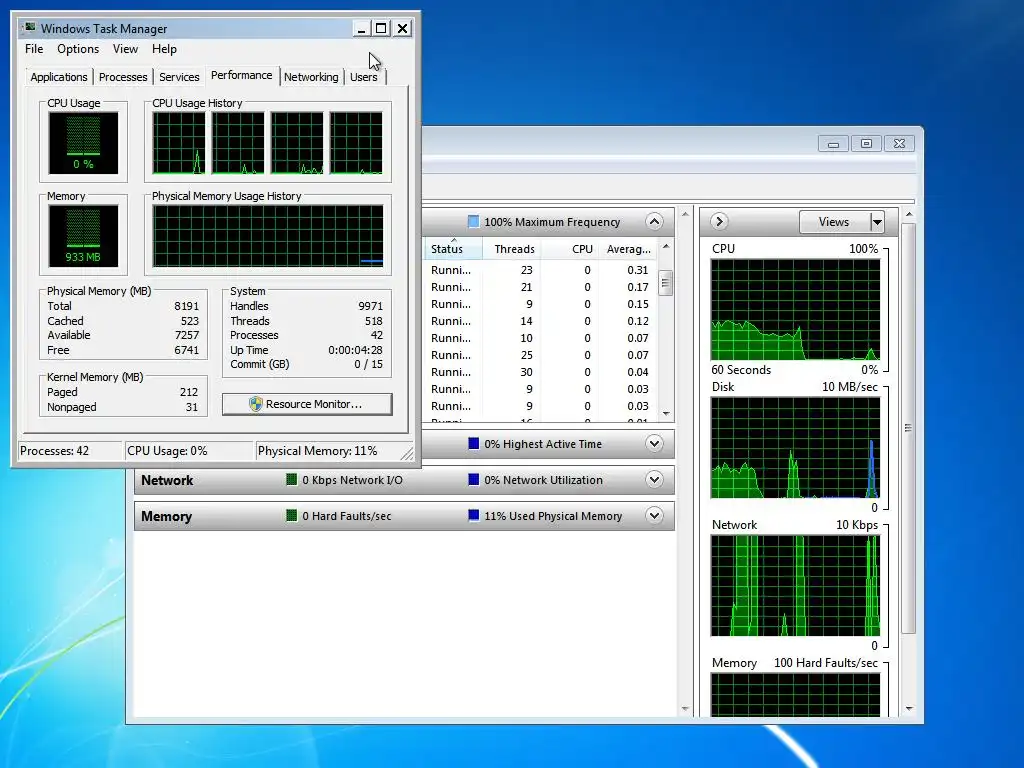1024x768 pixels.
Task: Open the Views dropdown arrow
Action: click(877, 222)
